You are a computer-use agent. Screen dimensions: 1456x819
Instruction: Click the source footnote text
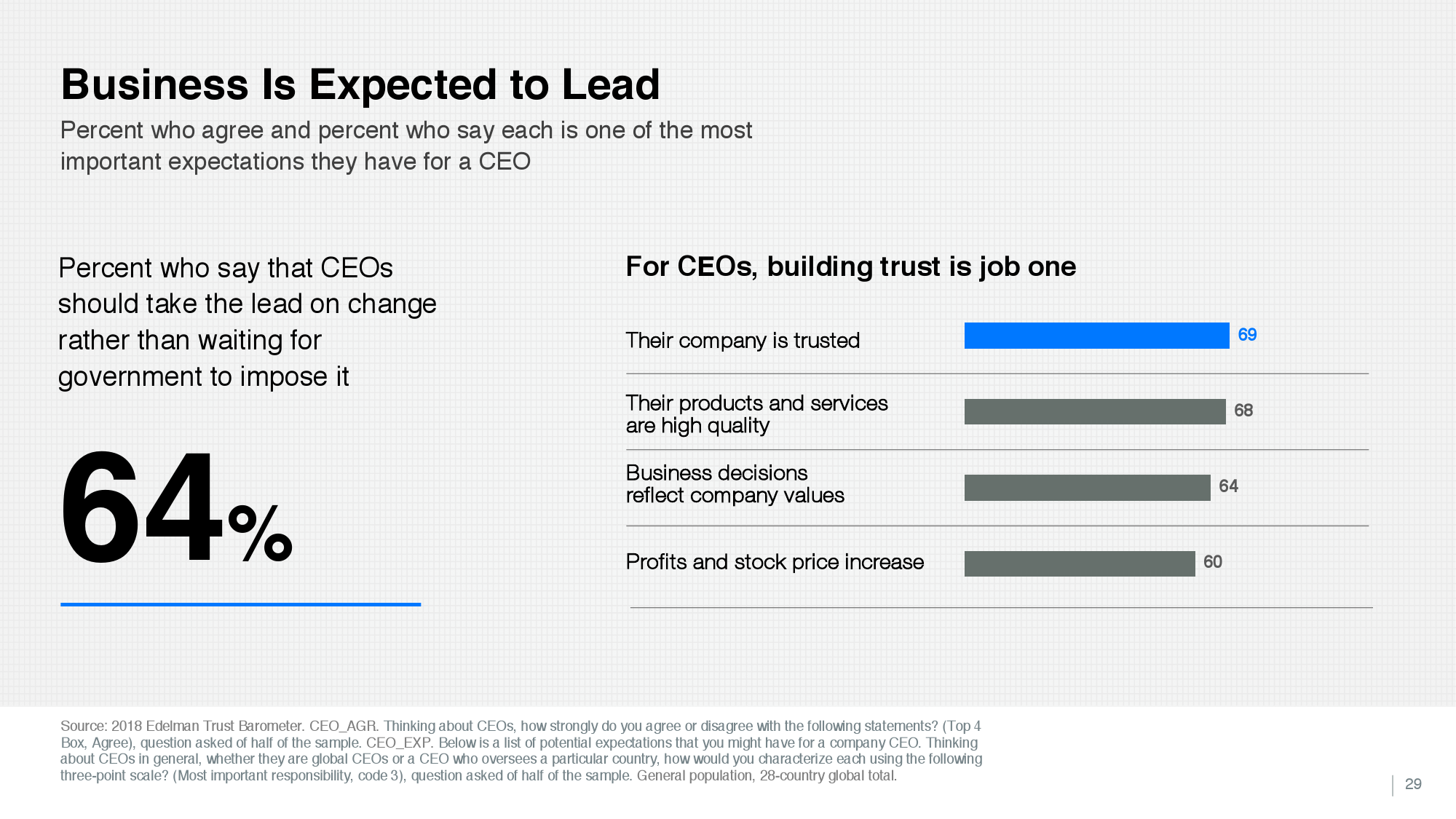pyautogui.click(x=521, y=751)
